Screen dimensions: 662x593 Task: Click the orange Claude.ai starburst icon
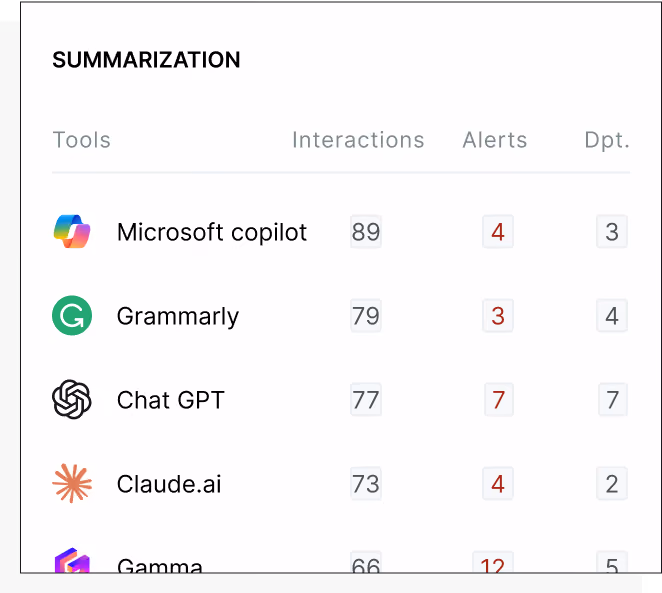[72, 483]
